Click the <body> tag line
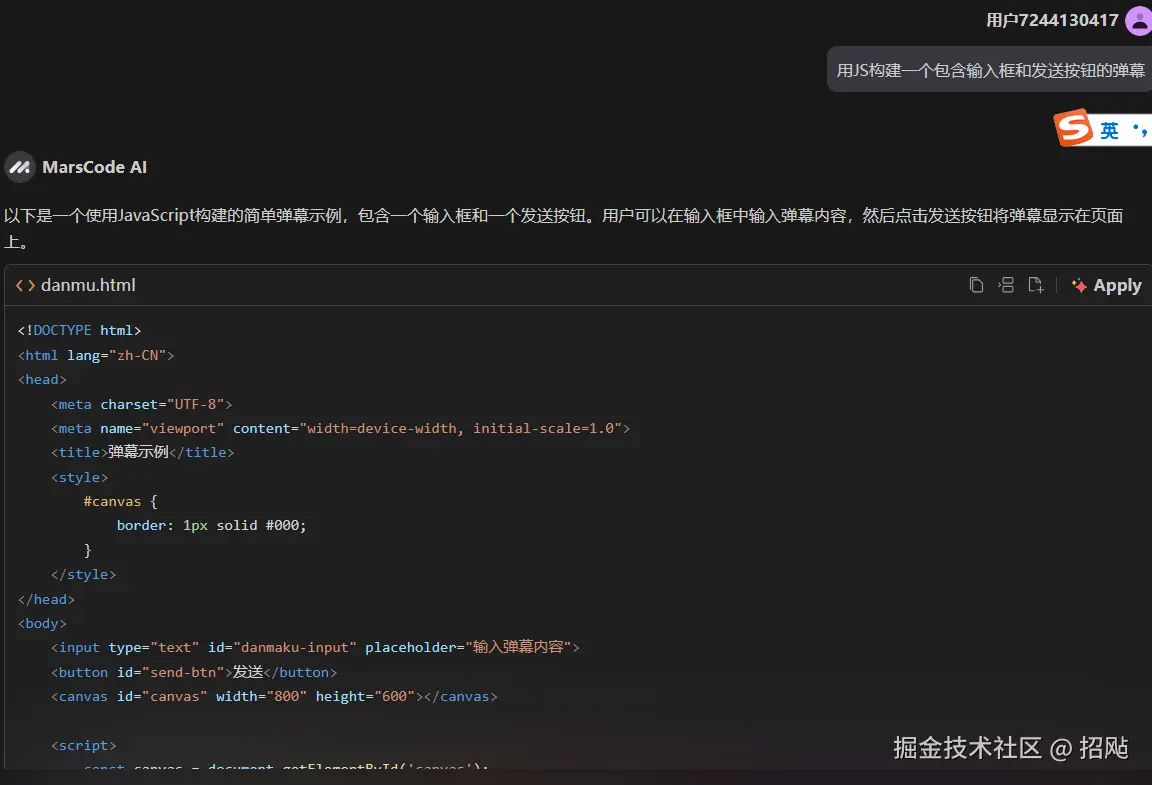Viewport: 1152px width, 785px height. click(42, 623)
